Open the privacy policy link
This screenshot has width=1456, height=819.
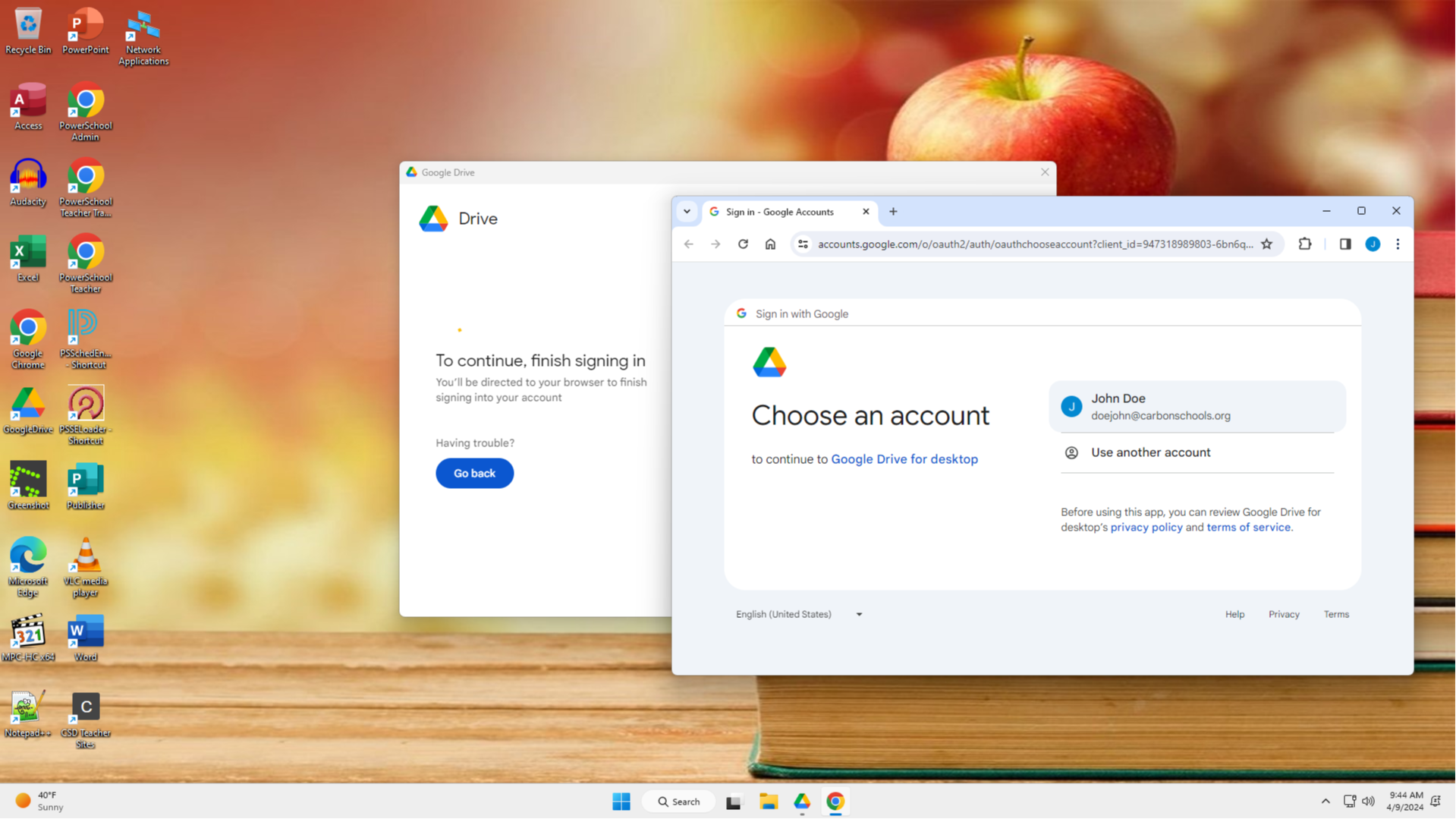[x=1146, y=528]
